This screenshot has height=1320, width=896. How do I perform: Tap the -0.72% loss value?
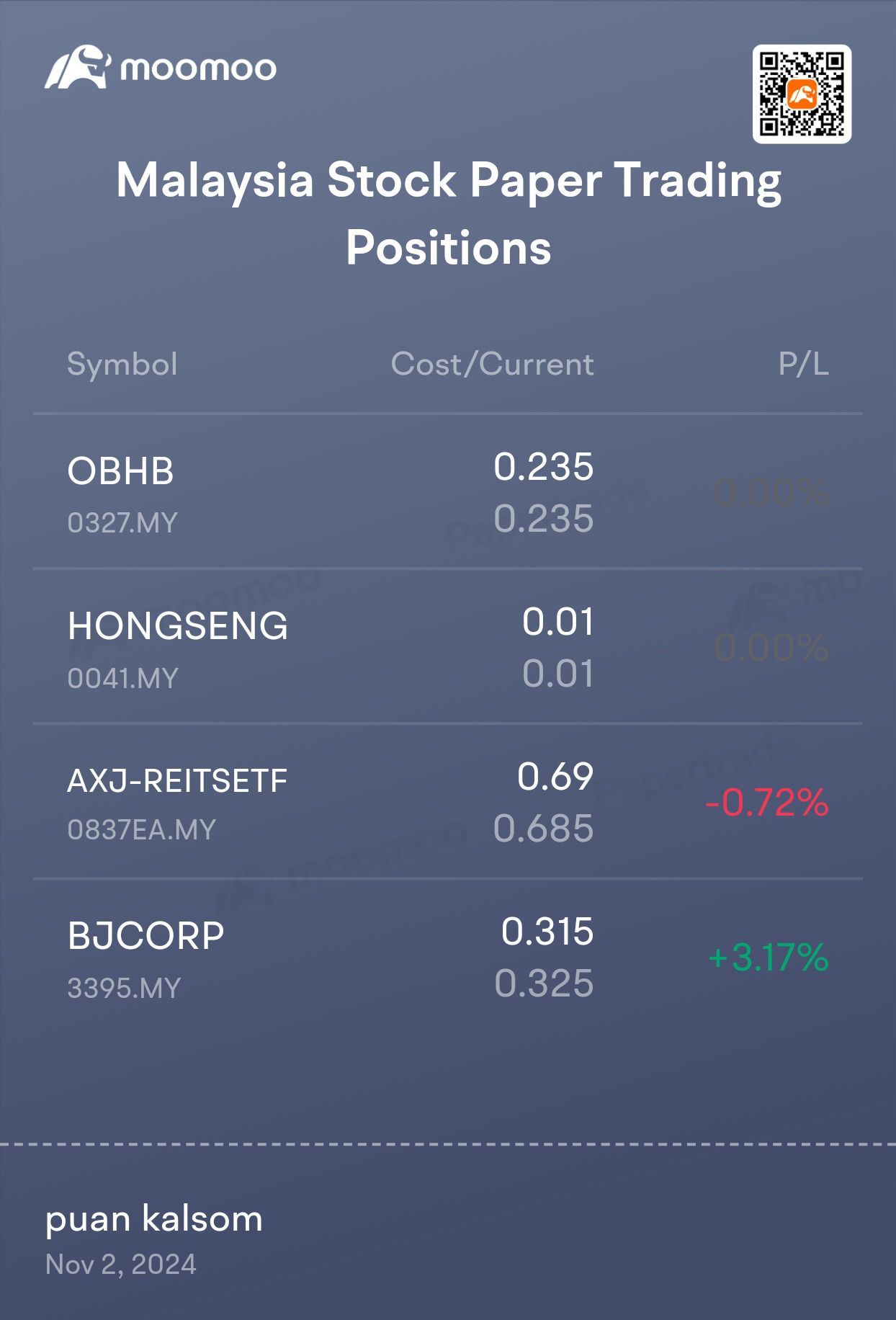[767, 803]
